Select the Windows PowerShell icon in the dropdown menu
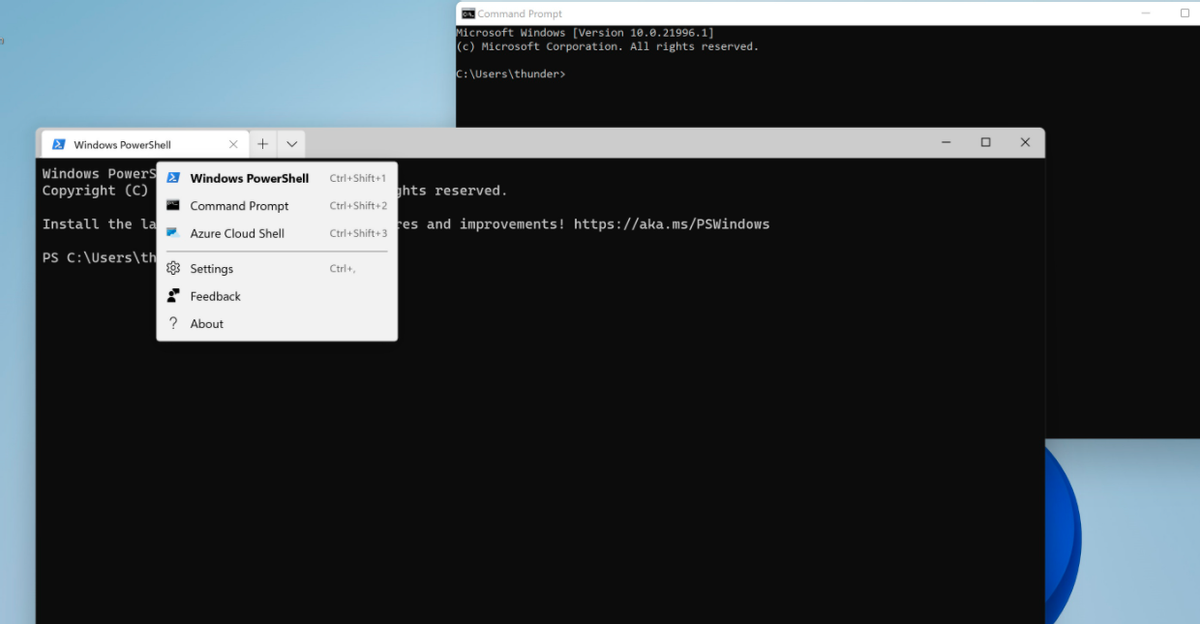Viewport: 1200px width, 624px height. (x=173, y=178)
